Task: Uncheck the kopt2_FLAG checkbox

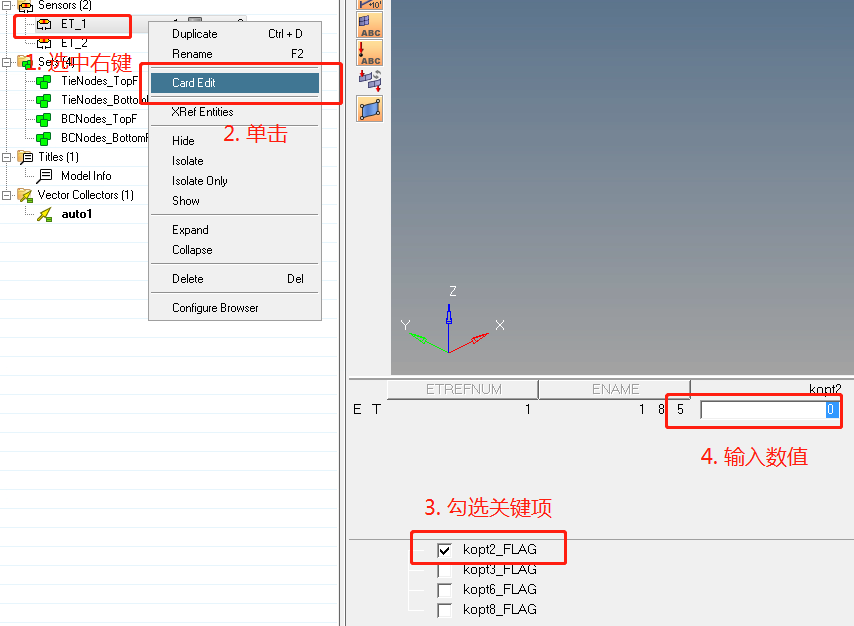Action: click(444, 550)
